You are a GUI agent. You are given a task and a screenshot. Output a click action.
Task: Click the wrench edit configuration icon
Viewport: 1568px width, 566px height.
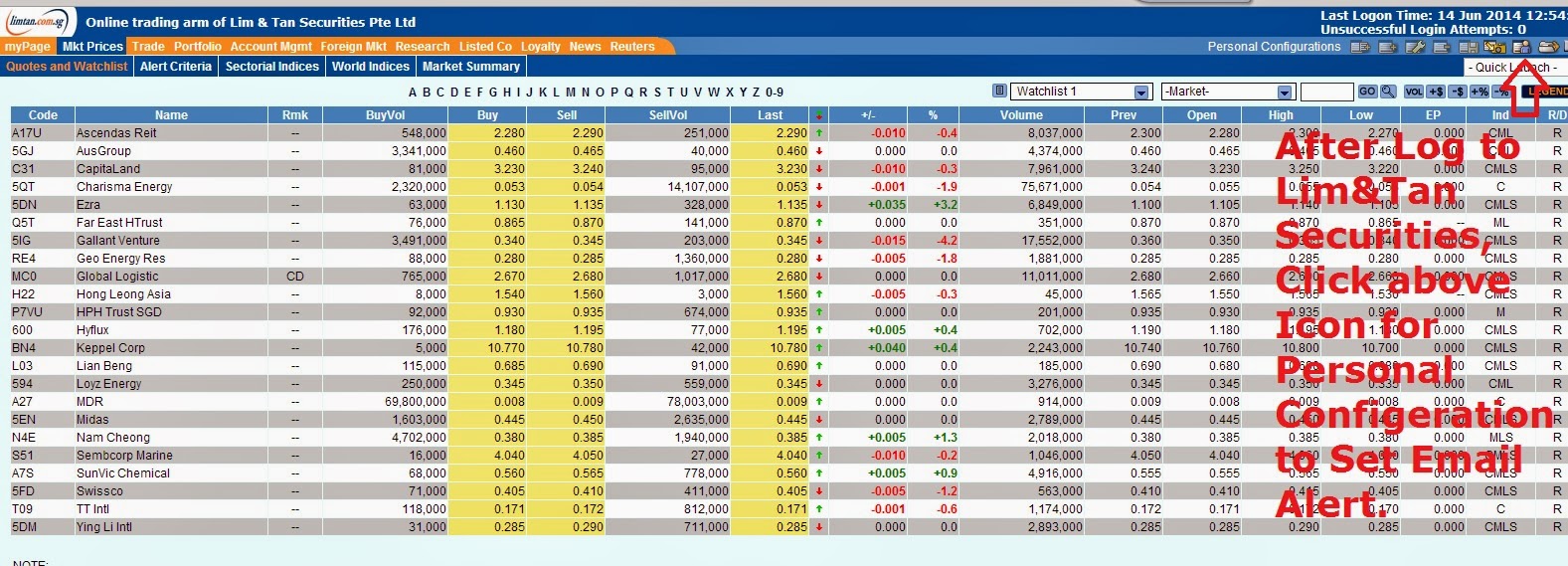pyautogui.click(x=1415, y=47)
